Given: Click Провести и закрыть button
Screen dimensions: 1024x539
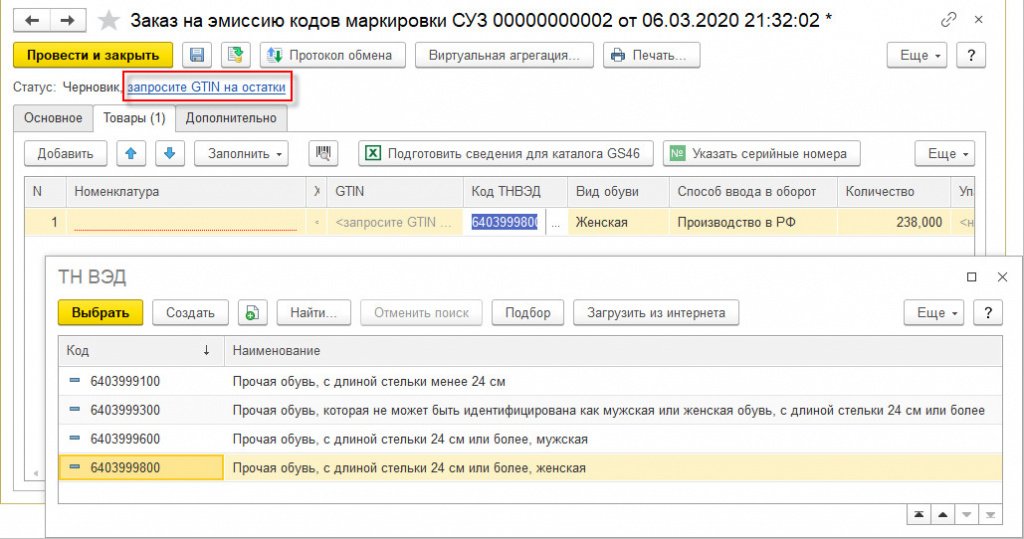Looking at the screenshot, I should click(x=92, y=55).
